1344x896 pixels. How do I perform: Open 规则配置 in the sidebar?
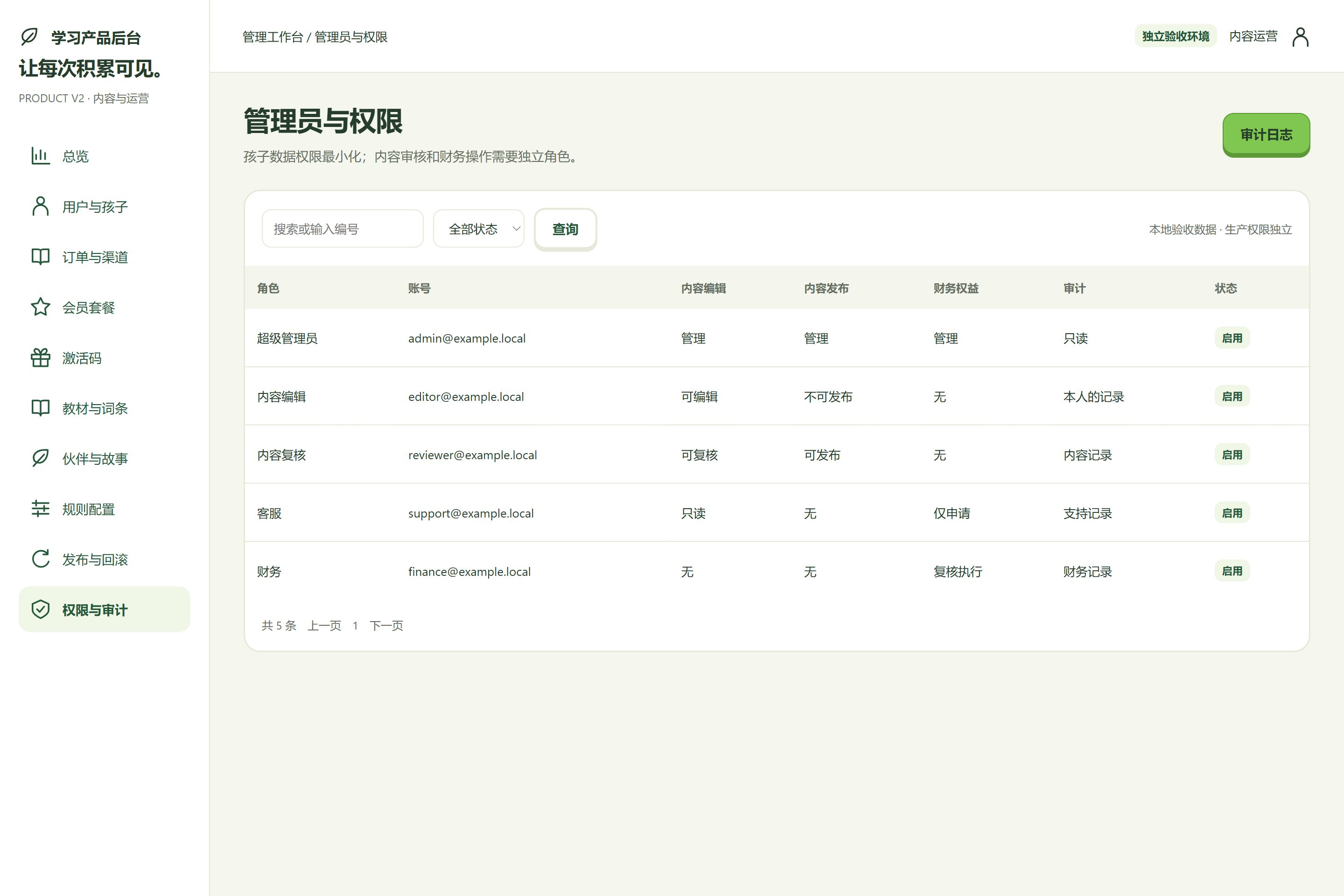tap(105, 509)
